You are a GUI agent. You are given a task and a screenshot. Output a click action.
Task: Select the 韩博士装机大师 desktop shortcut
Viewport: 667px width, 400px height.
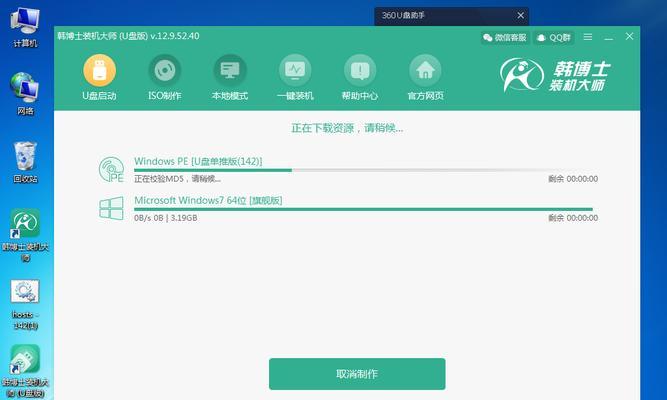pos(25,234)
